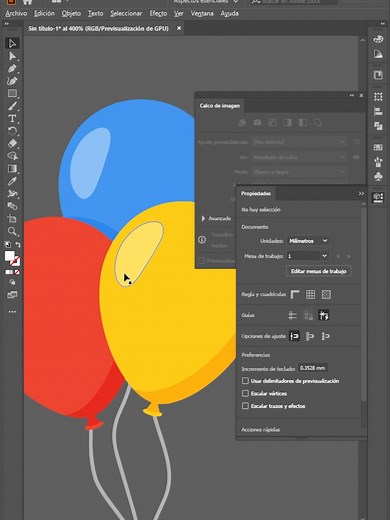Open the Ver menu
The image size is (390, 520).
tap(179, 14)
